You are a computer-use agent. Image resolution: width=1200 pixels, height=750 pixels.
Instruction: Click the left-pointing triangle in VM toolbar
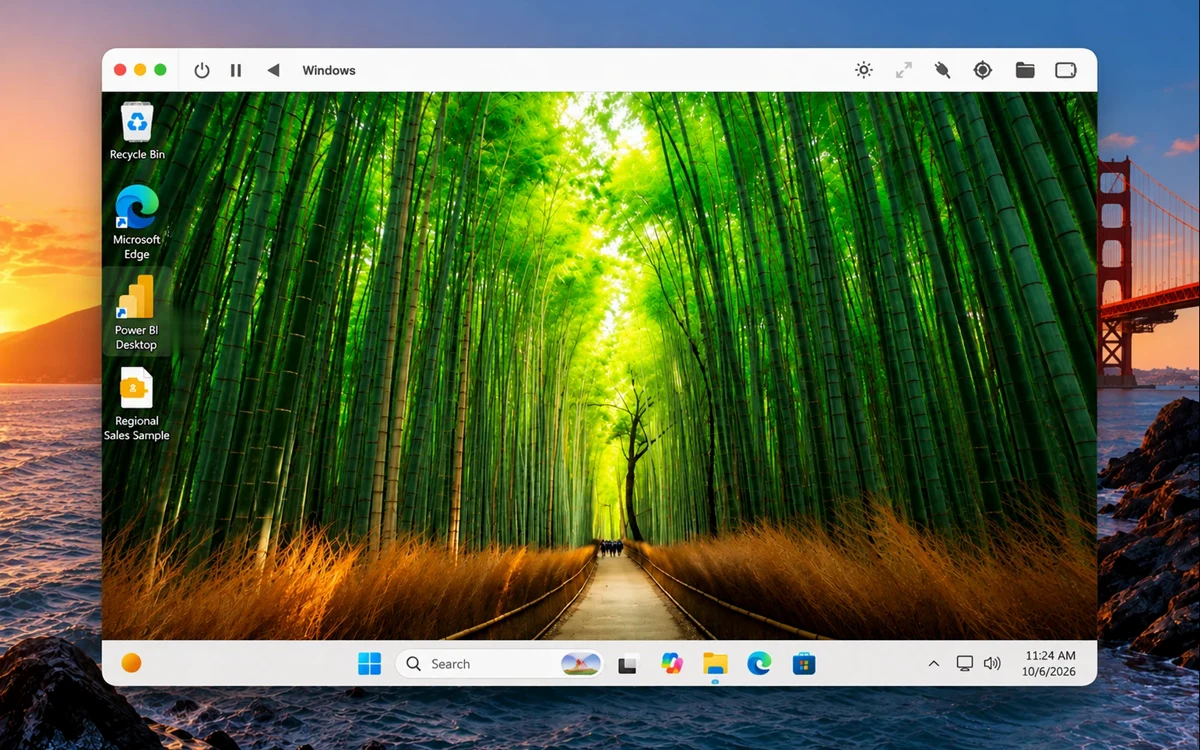[273, 70]
